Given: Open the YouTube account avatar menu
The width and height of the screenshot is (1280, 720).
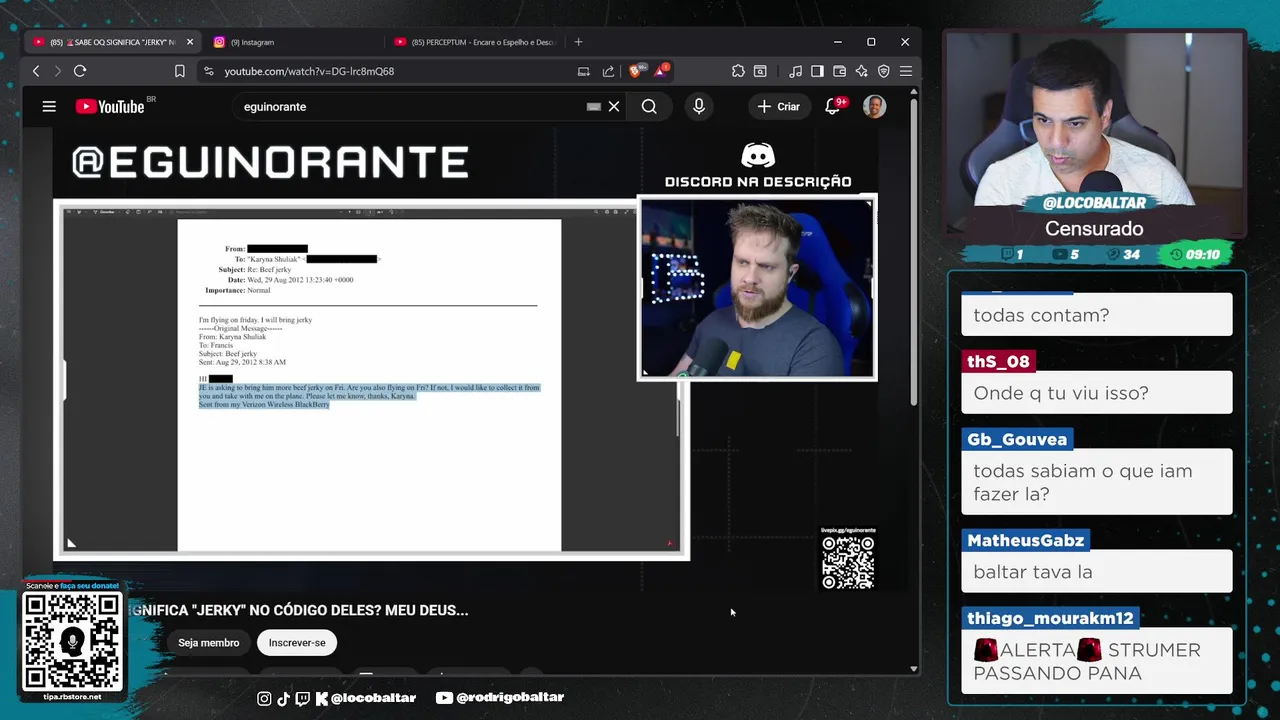Looking at the screenshot, I should click(x=874, y=106).
